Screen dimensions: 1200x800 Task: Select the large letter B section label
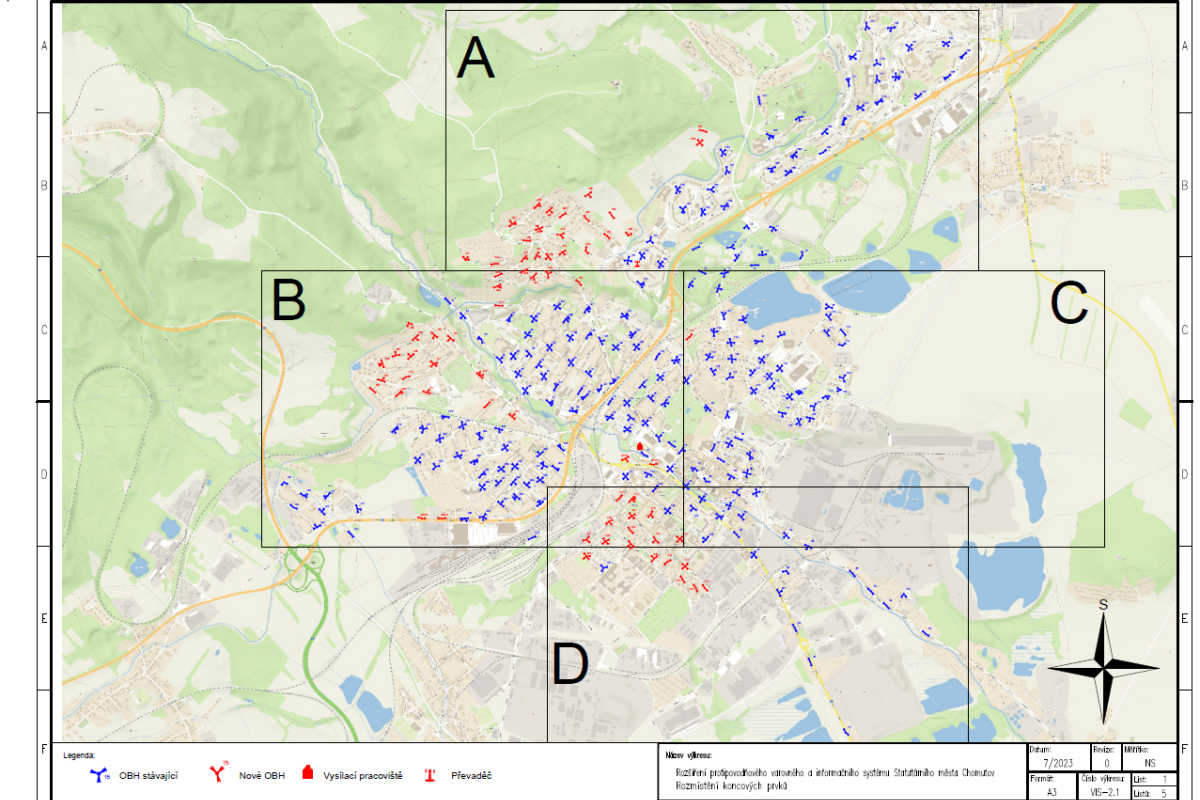coord(289,300)
